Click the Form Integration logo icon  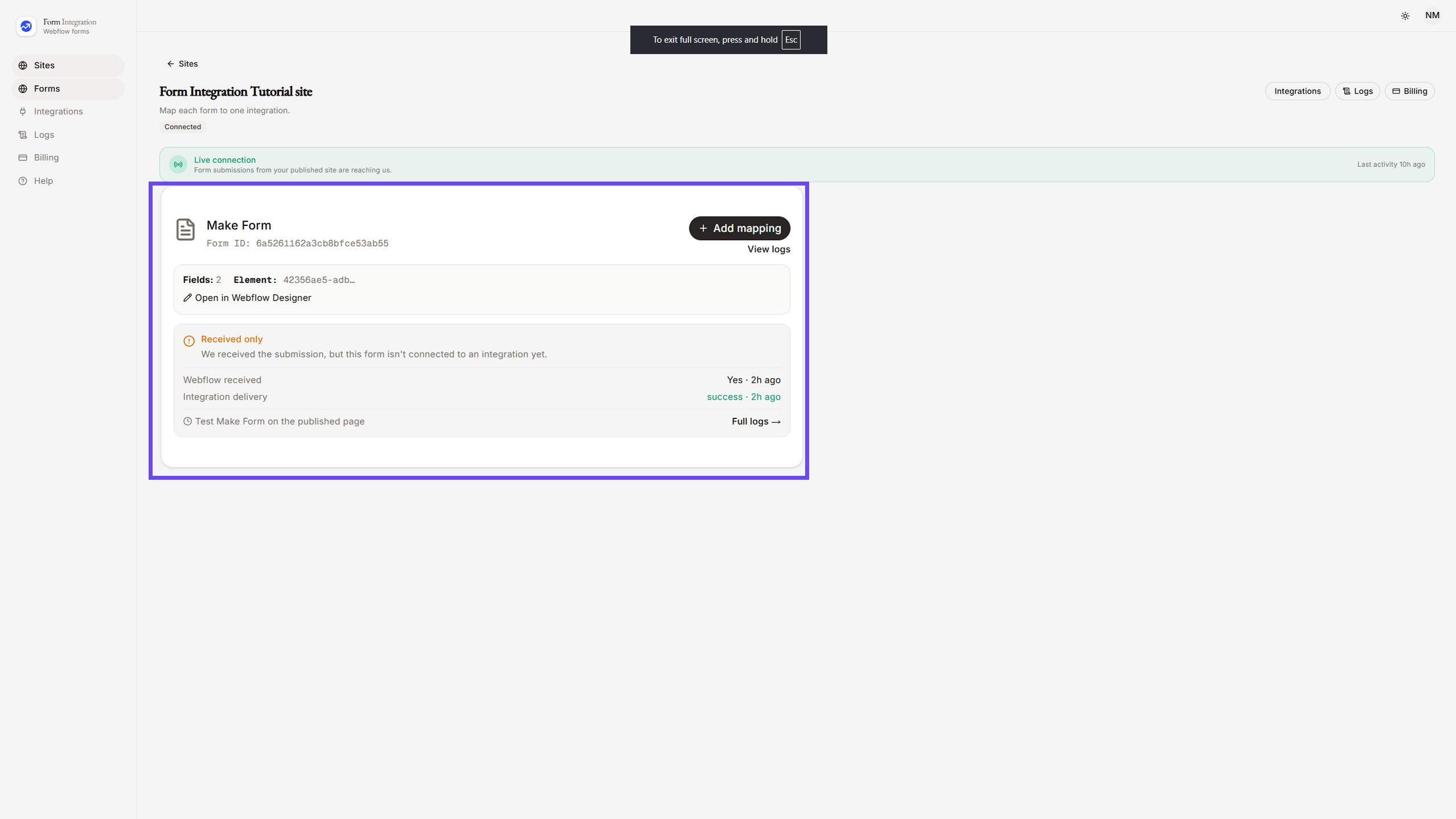click(26, 26)
